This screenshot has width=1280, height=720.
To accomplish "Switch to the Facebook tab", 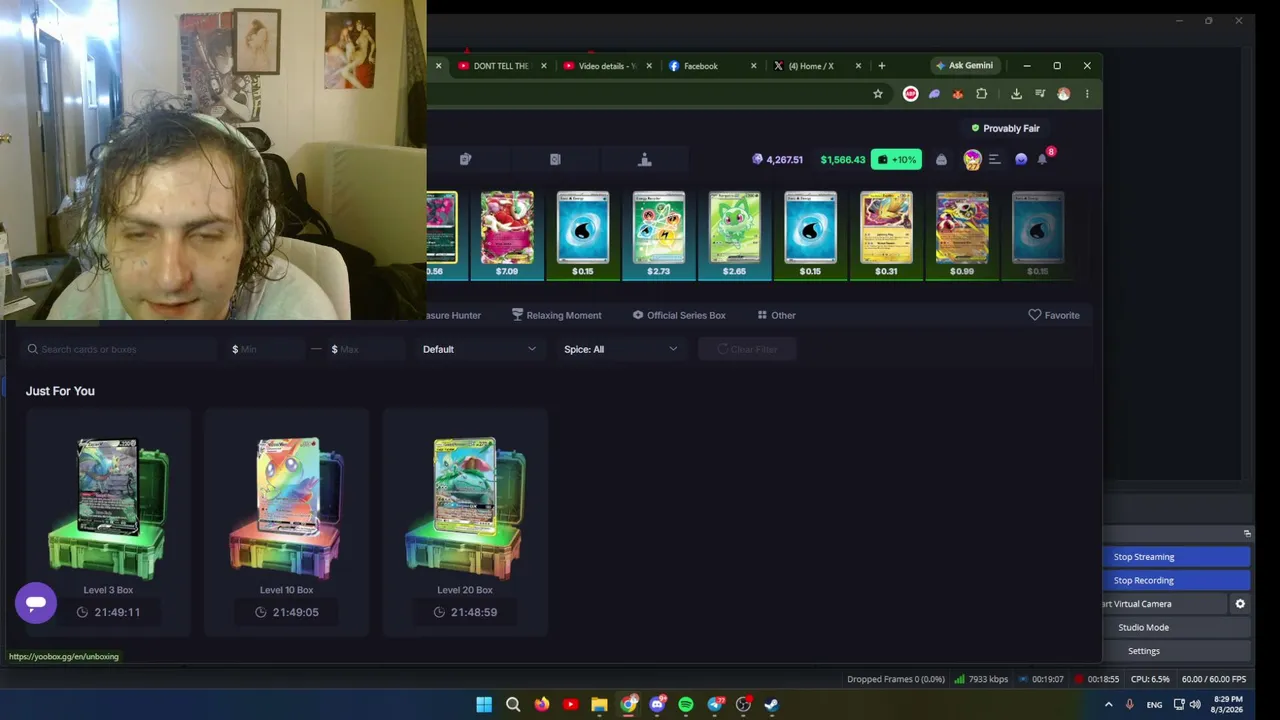I will click(x=711, y=66).
